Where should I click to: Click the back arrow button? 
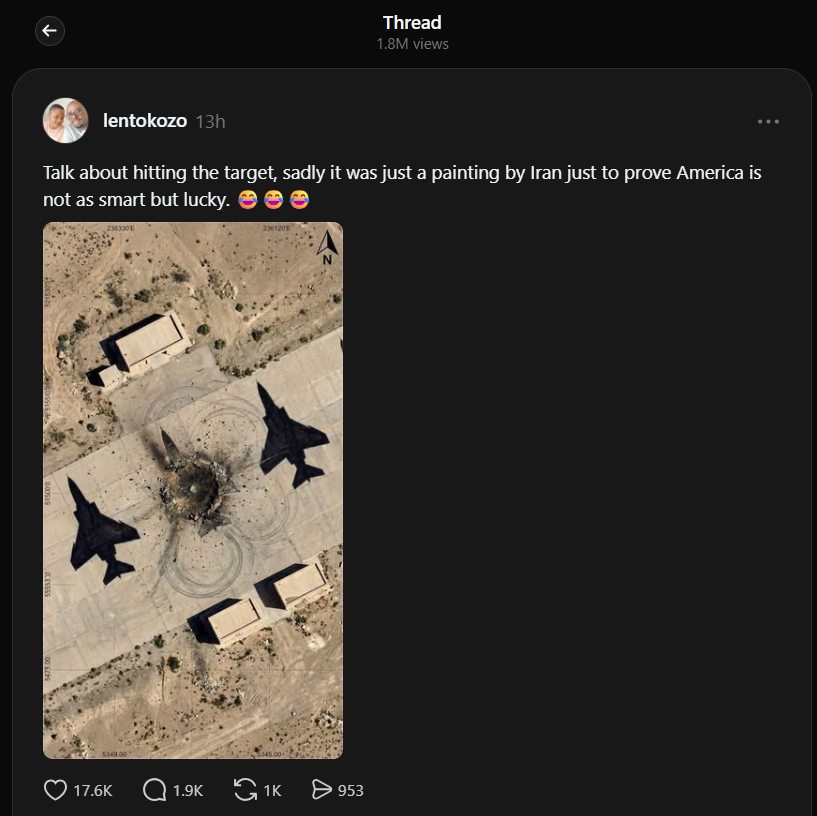tap(50, 31)
